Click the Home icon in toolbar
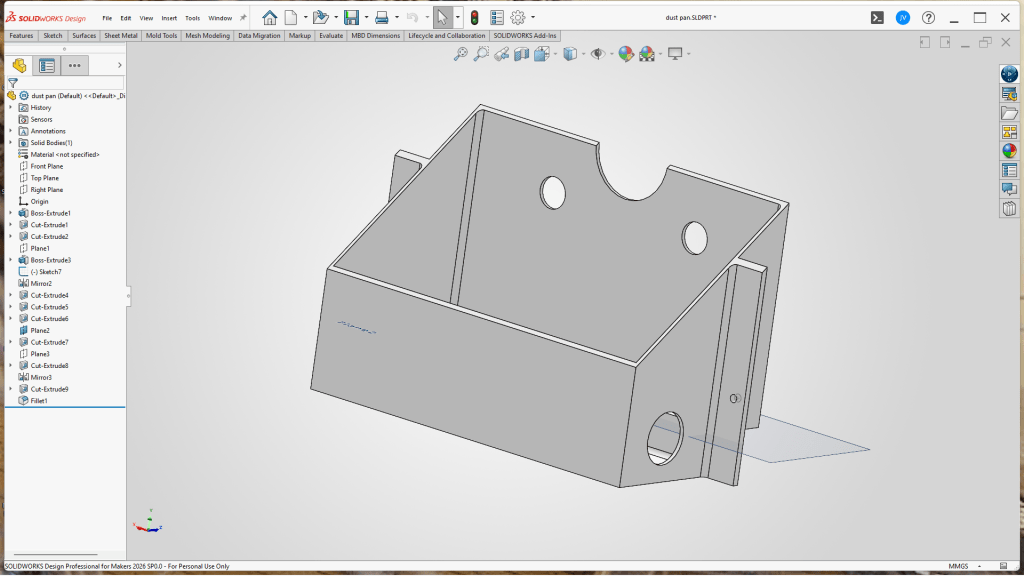The image size is (1024, 576). [x=270, y=17]
